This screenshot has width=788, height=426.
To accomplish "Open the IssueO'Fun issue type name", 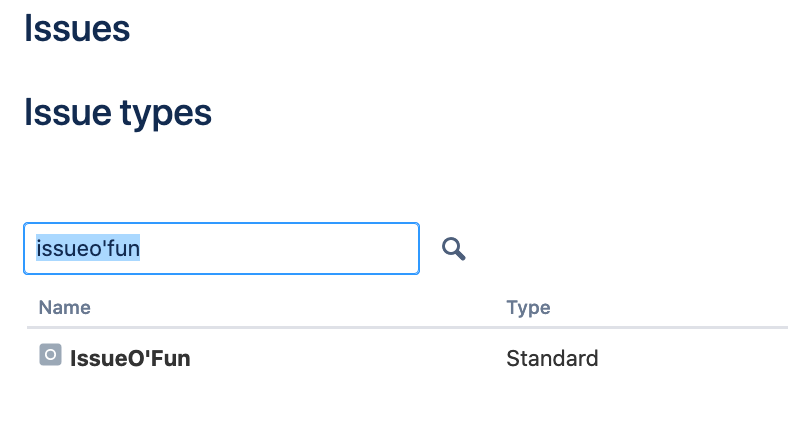I will (x=130, y=359).
